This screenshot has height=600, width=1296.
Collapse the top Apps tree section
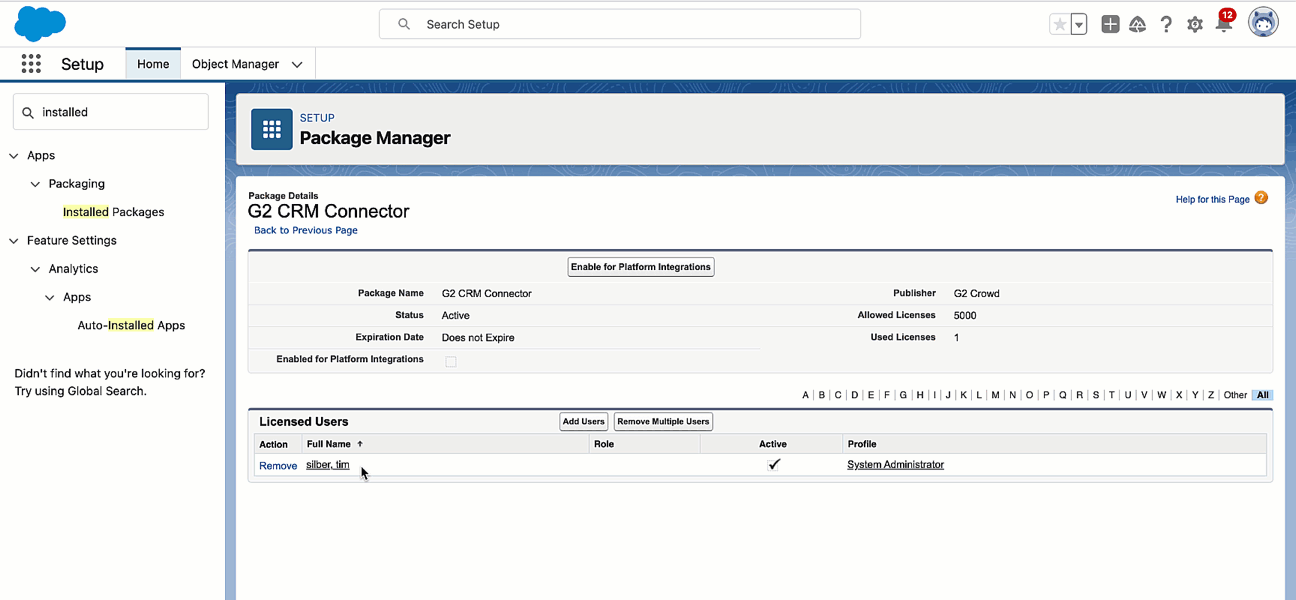(x=14, y=156)
